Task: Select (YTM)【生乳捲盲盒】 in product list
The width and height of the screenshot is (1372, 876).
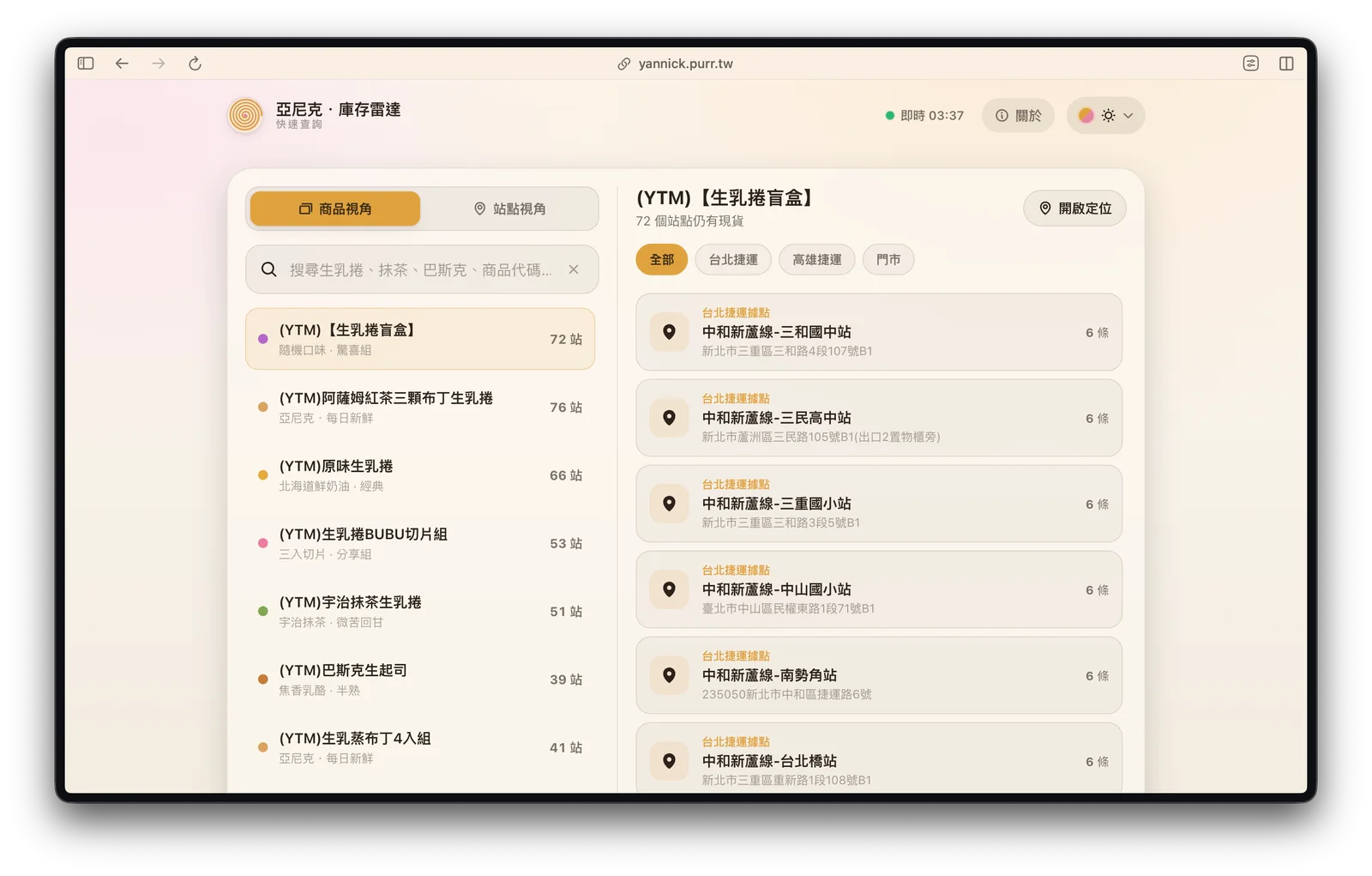Action: [420, 339]
